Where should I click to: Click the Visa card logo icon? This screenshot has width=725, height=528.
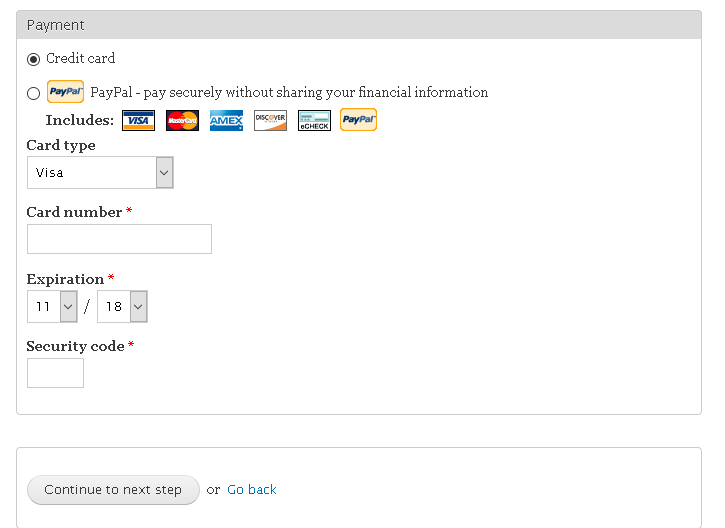pyautogui.click(x=138, y=121)
